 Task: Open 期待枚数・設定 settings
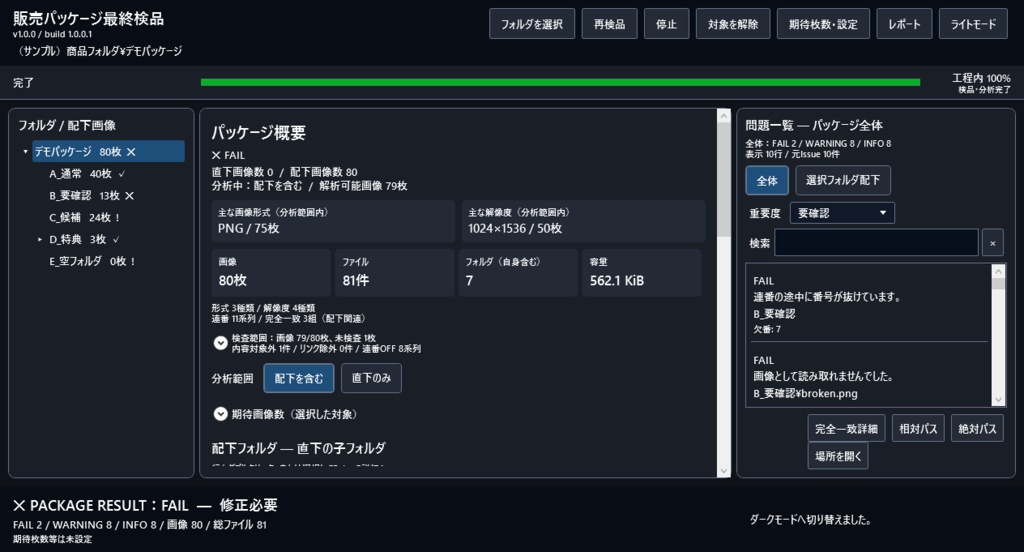point(823,24)
